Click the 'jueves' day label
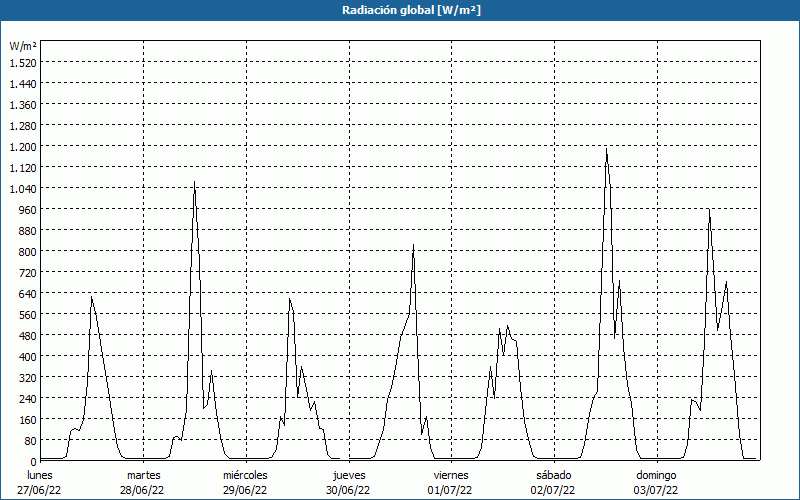Viewport: 800px width, 500px height. 349,475
